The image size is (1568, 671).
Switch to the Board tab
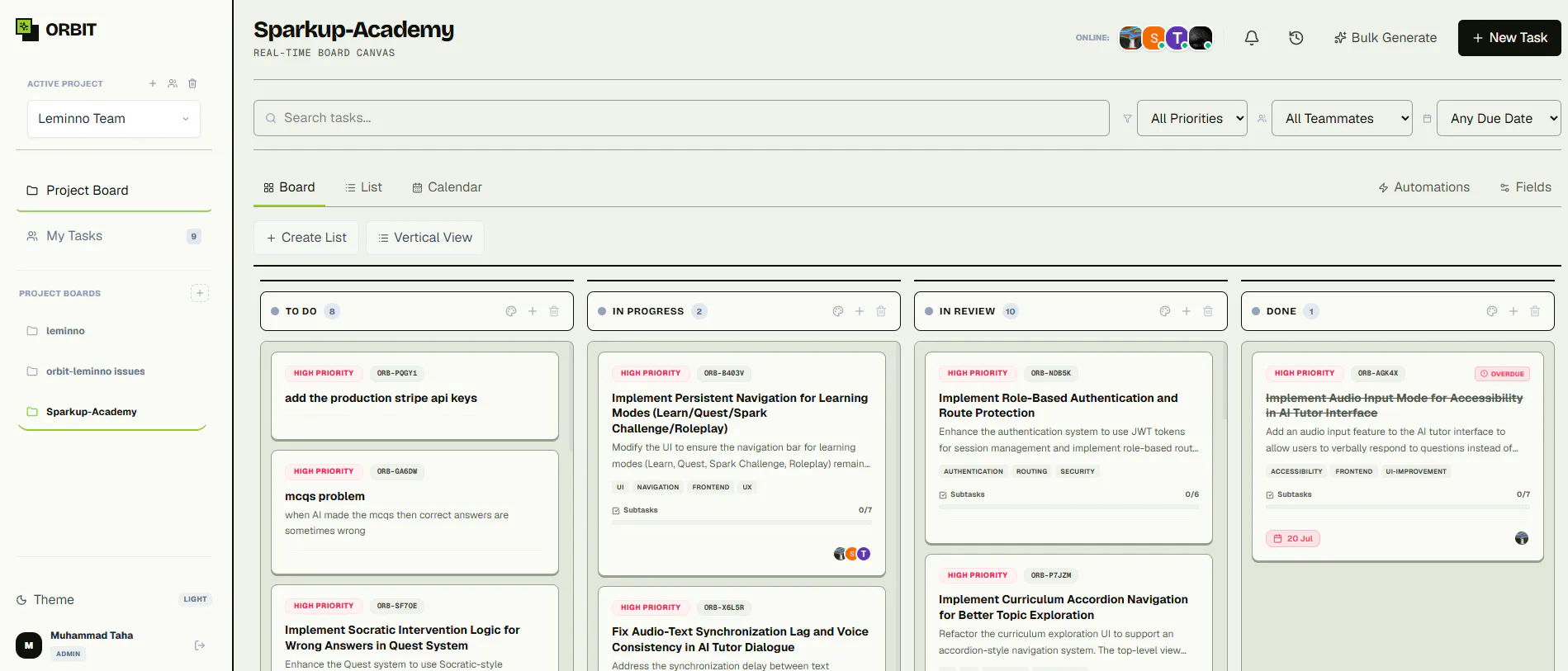(289, 187)
